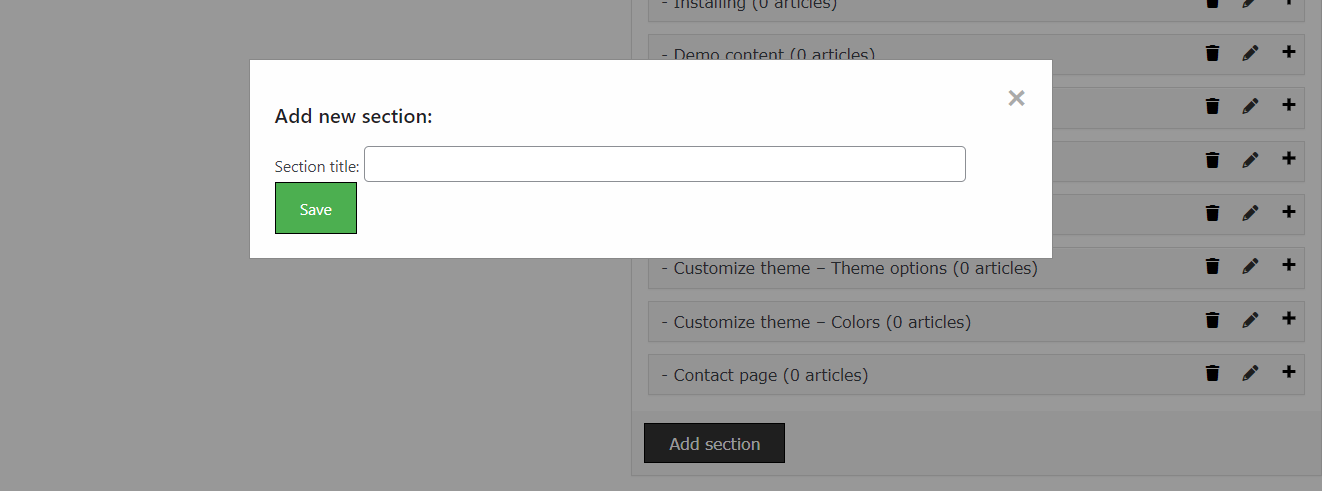
Task: Click plus icon for Theme options section
Action: [x=1288, y=265]
